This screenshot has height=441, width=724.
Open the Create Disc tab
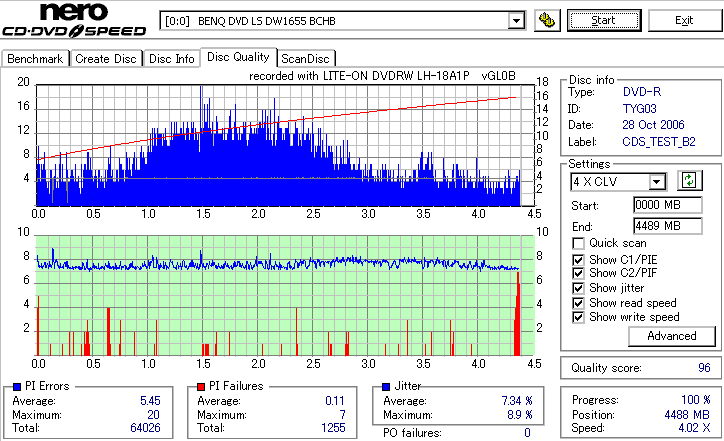pos(106,59)
